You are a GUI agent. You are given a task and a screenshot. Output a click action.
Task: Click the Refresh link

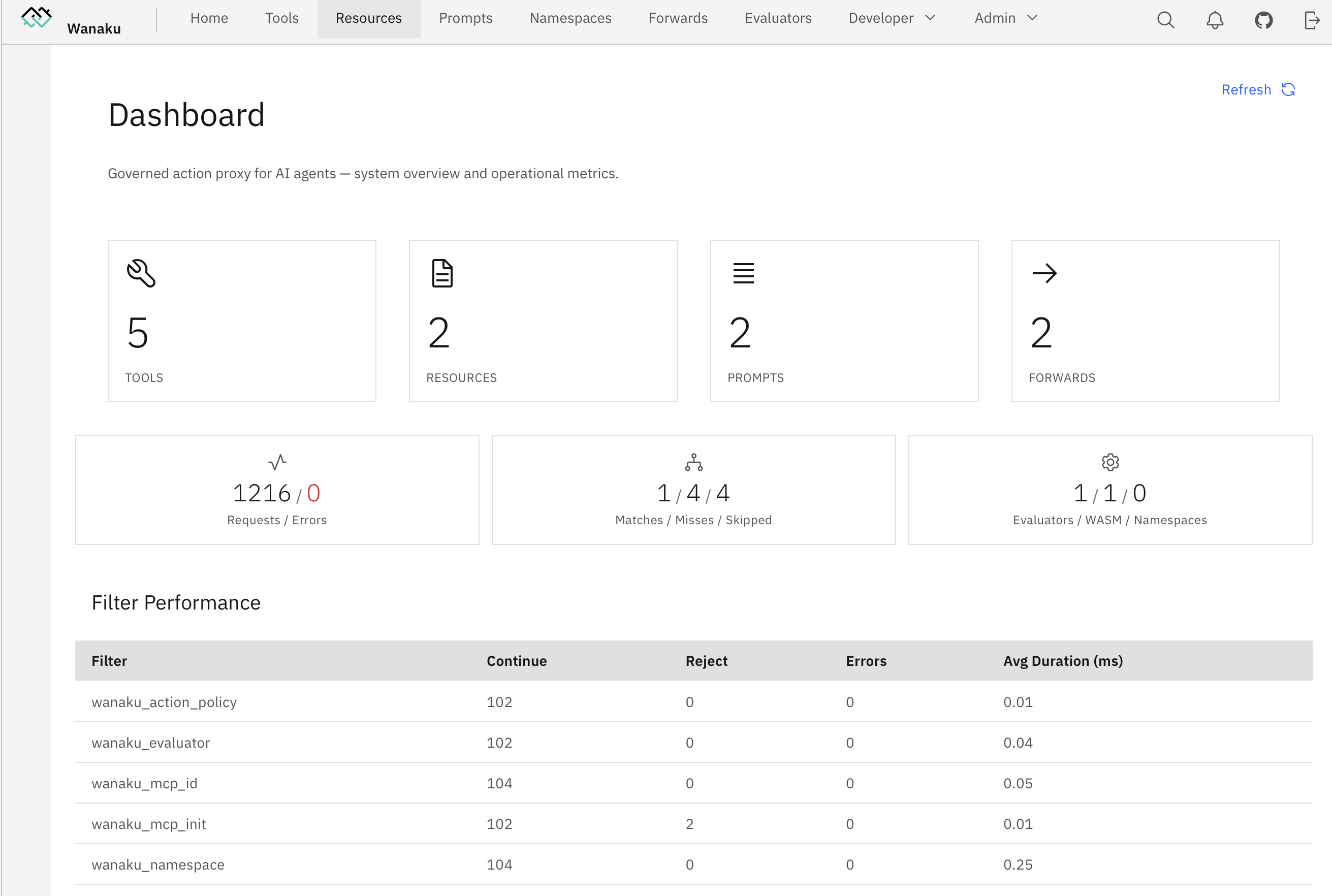[x=1258, y=90]
